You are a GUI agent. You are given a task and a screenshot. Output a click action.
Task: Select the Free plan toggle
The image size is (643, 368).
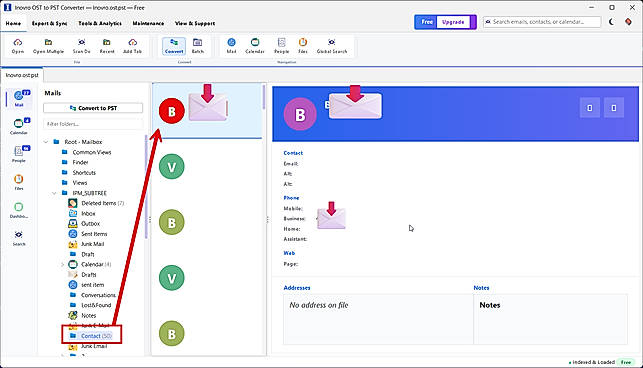426,22
